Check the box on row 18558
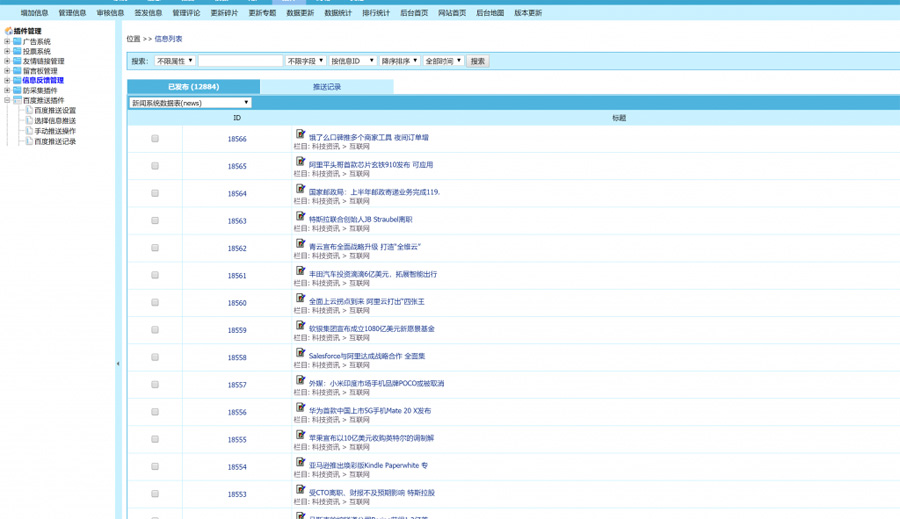 coord(155,357)
